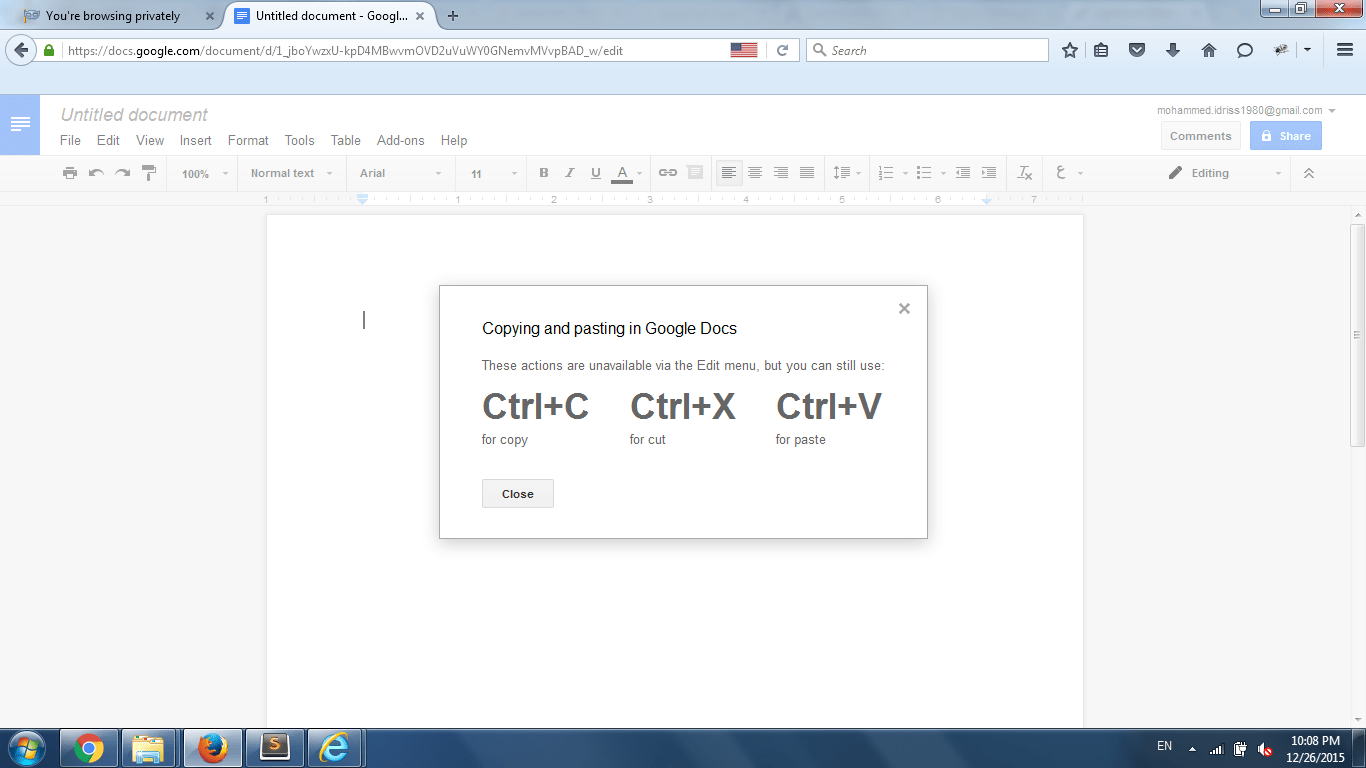Screen dimensions: 1366x768
Task: Click the Undo arrow icon
Action: (x=96, y=173)
